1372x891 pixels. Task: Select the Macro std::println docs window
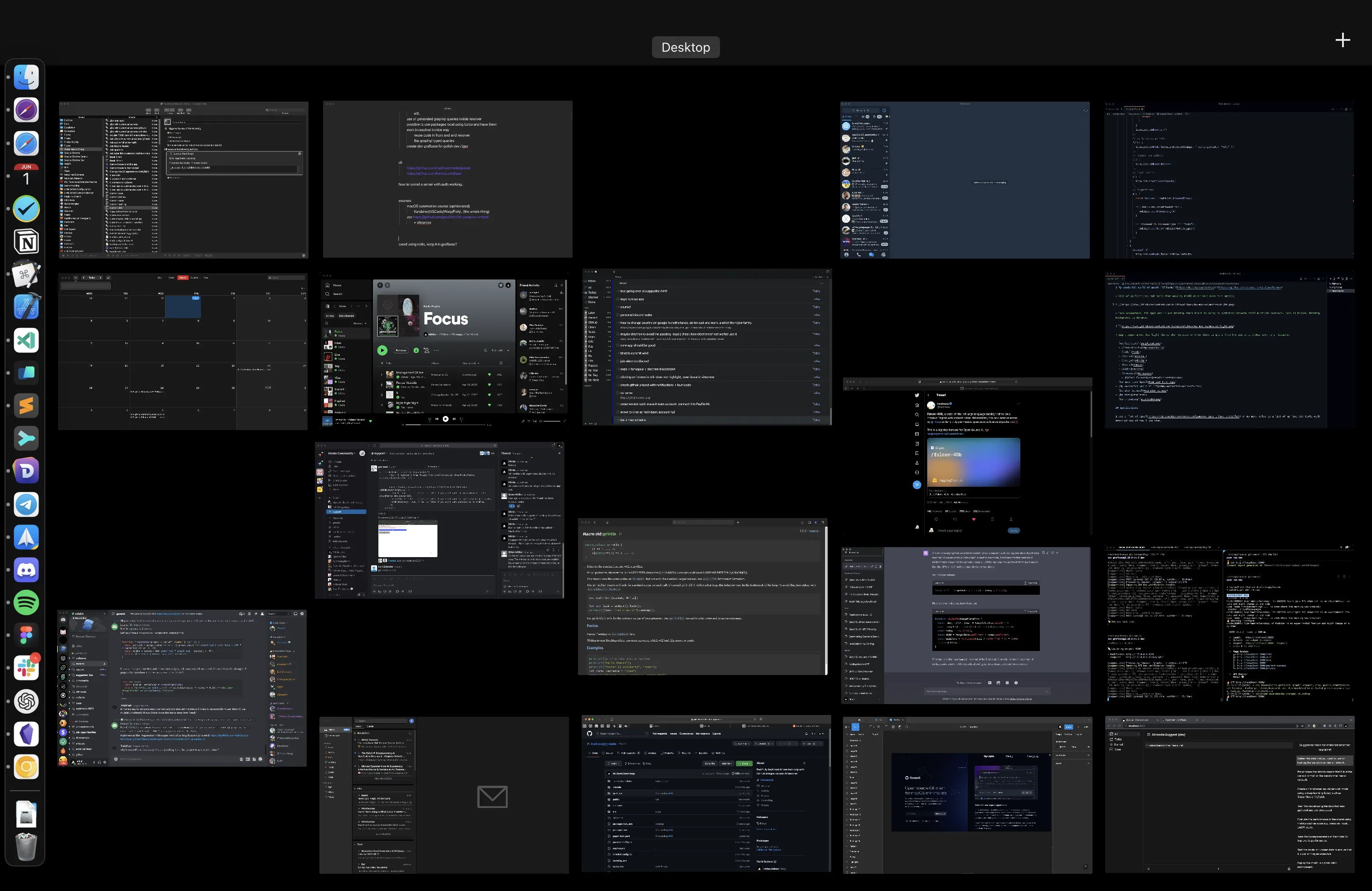[x=703, y=597]
